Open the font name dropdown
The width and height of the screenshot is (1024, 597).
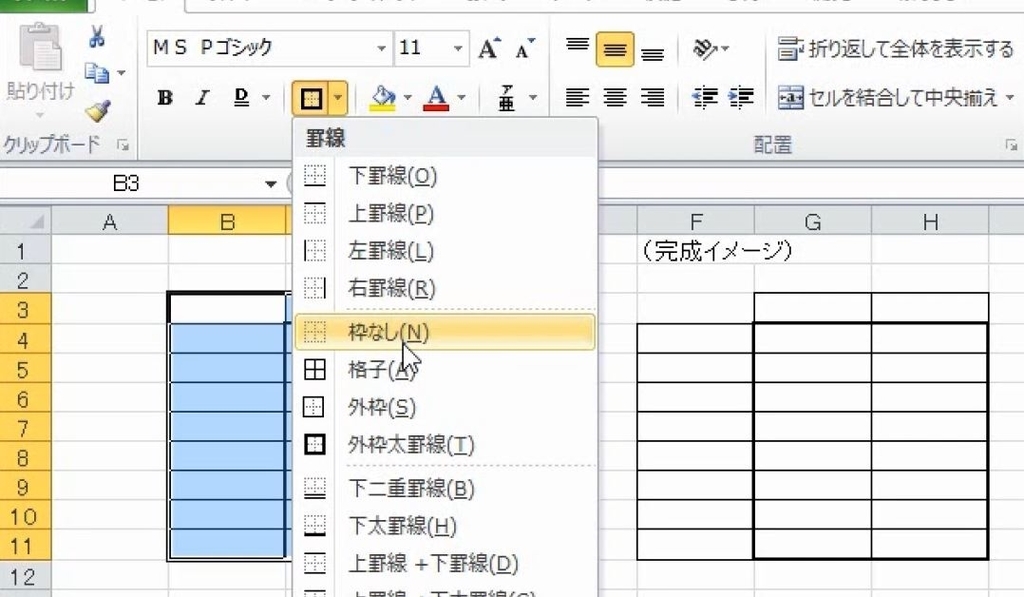pyautogui.click(x=383, y=48)
